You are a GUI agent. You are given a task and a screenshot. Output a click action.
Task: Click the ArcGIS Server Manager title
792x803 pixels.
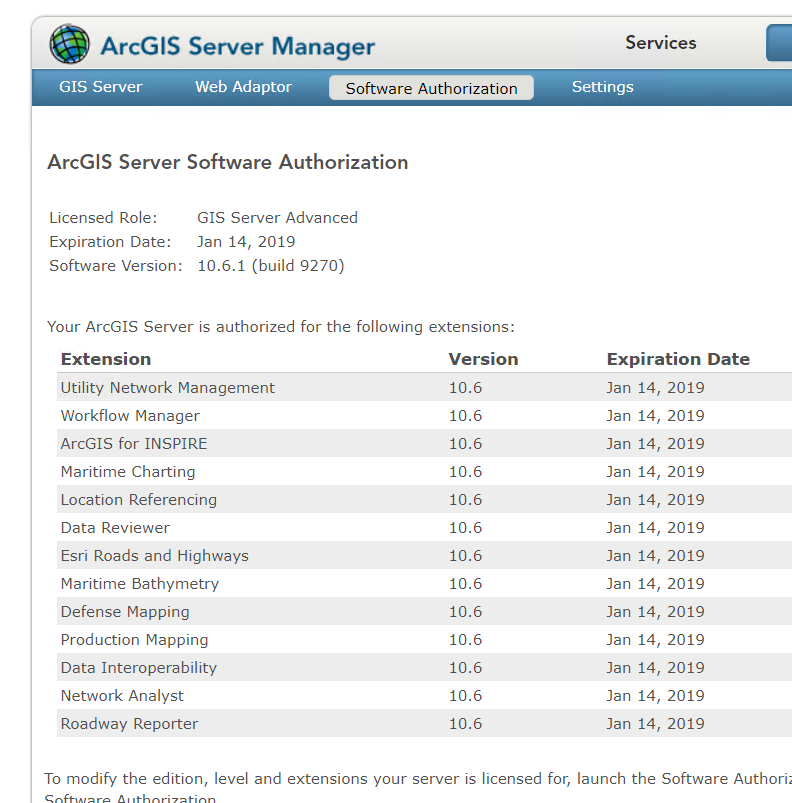238,46
